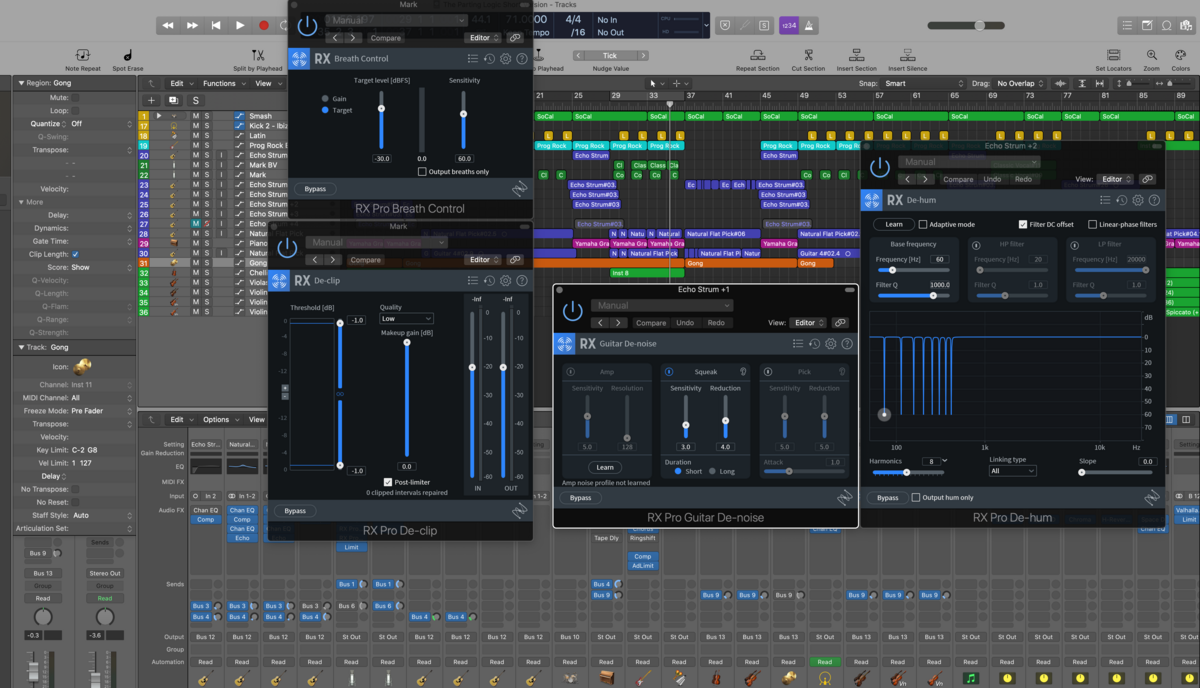Click the Breath Control Sensitivity slider

coord(463,115)
